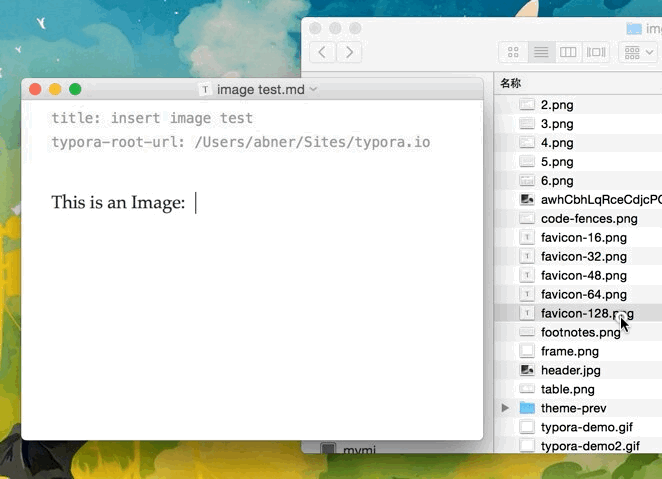662x479 pixels.
Task: Switch Finder to list view
Action: tap(541, 52)
